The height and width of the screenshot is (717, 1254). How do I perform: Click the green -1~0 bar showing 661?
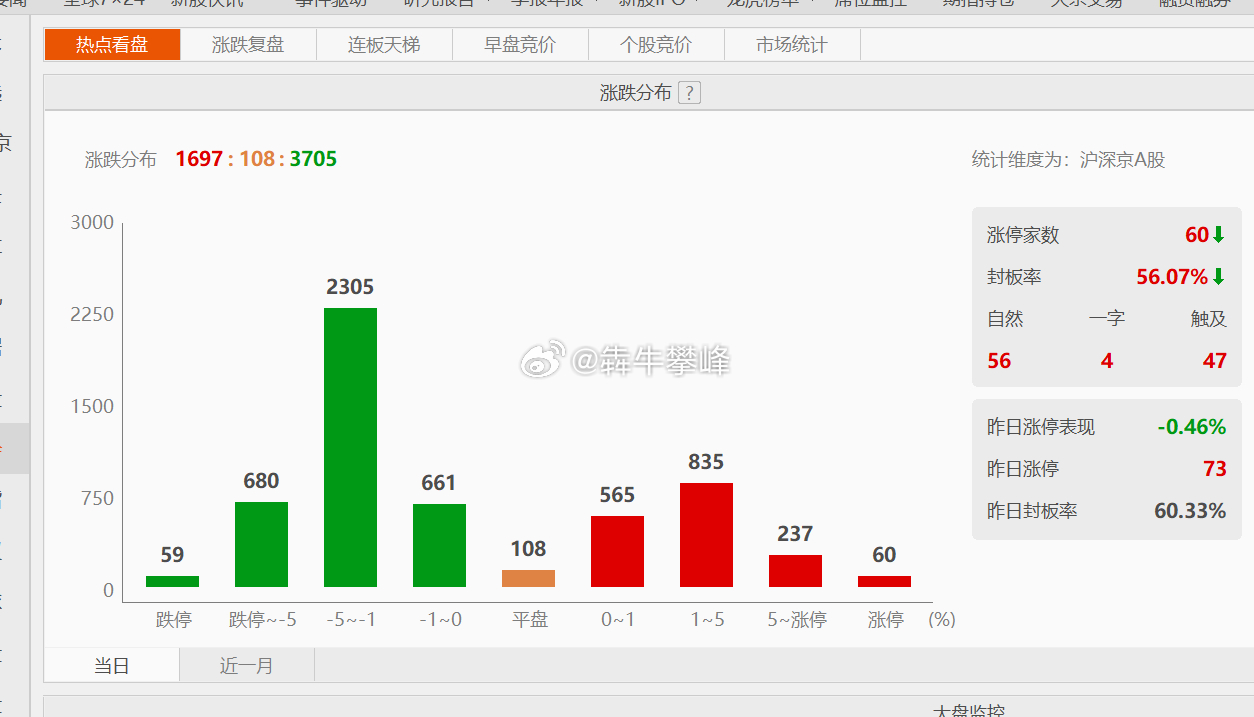[x=439, y=545]
